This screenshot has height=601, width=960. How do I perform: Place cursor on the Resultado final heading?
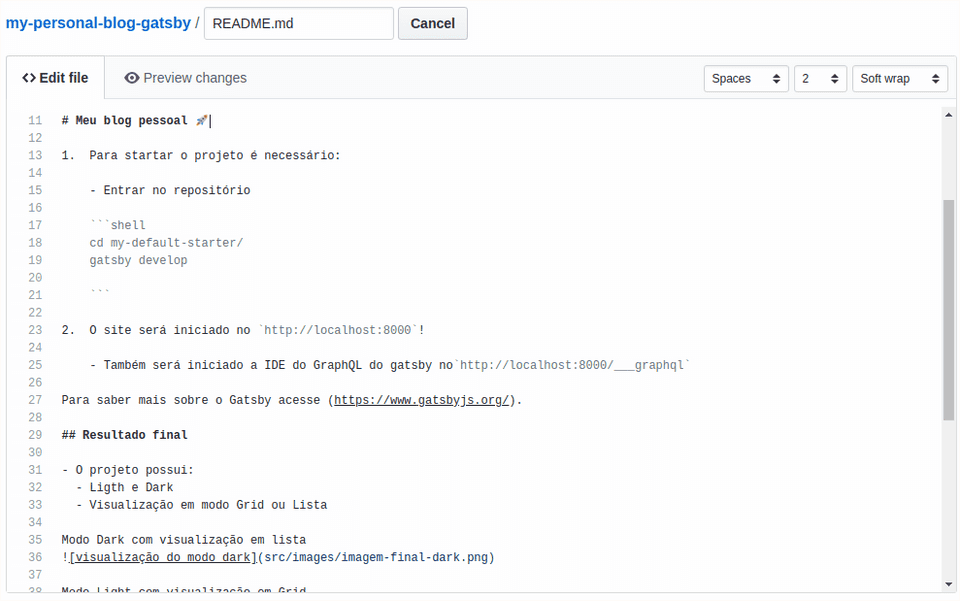[x=124, y=434]
